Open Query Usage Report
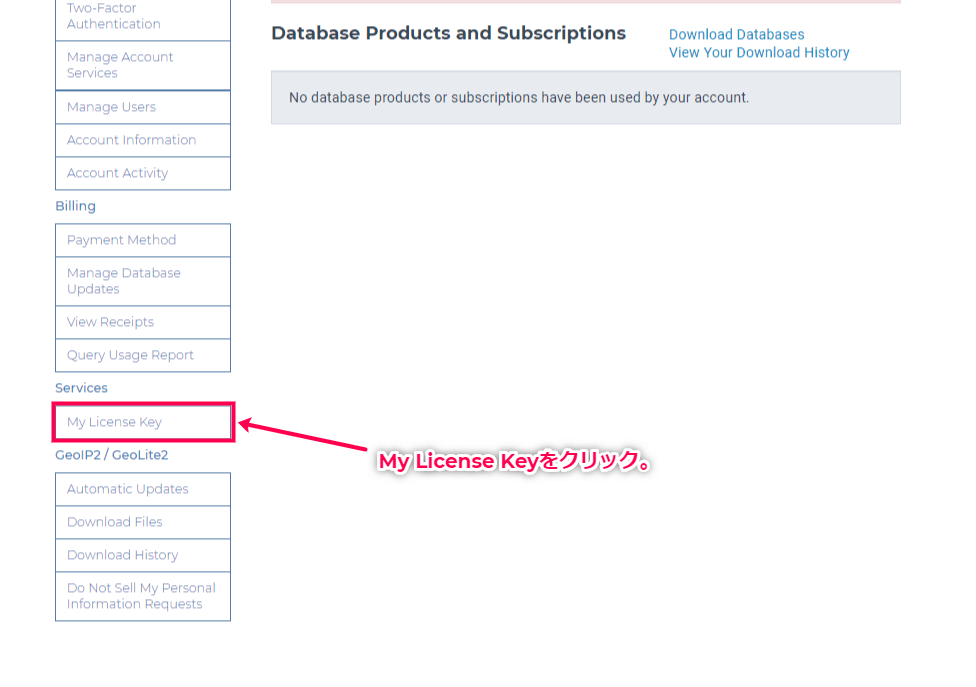The image size is (976, 687). coord(143,355)
